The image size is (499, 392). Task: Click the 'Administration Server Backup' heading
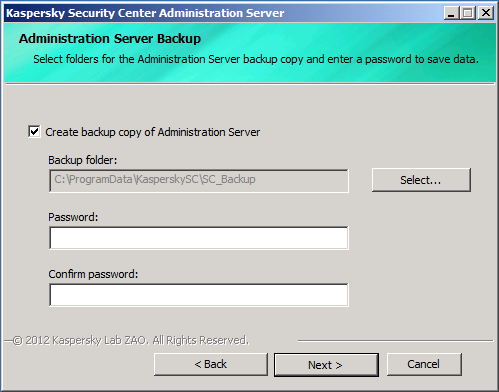pos(110,39)
